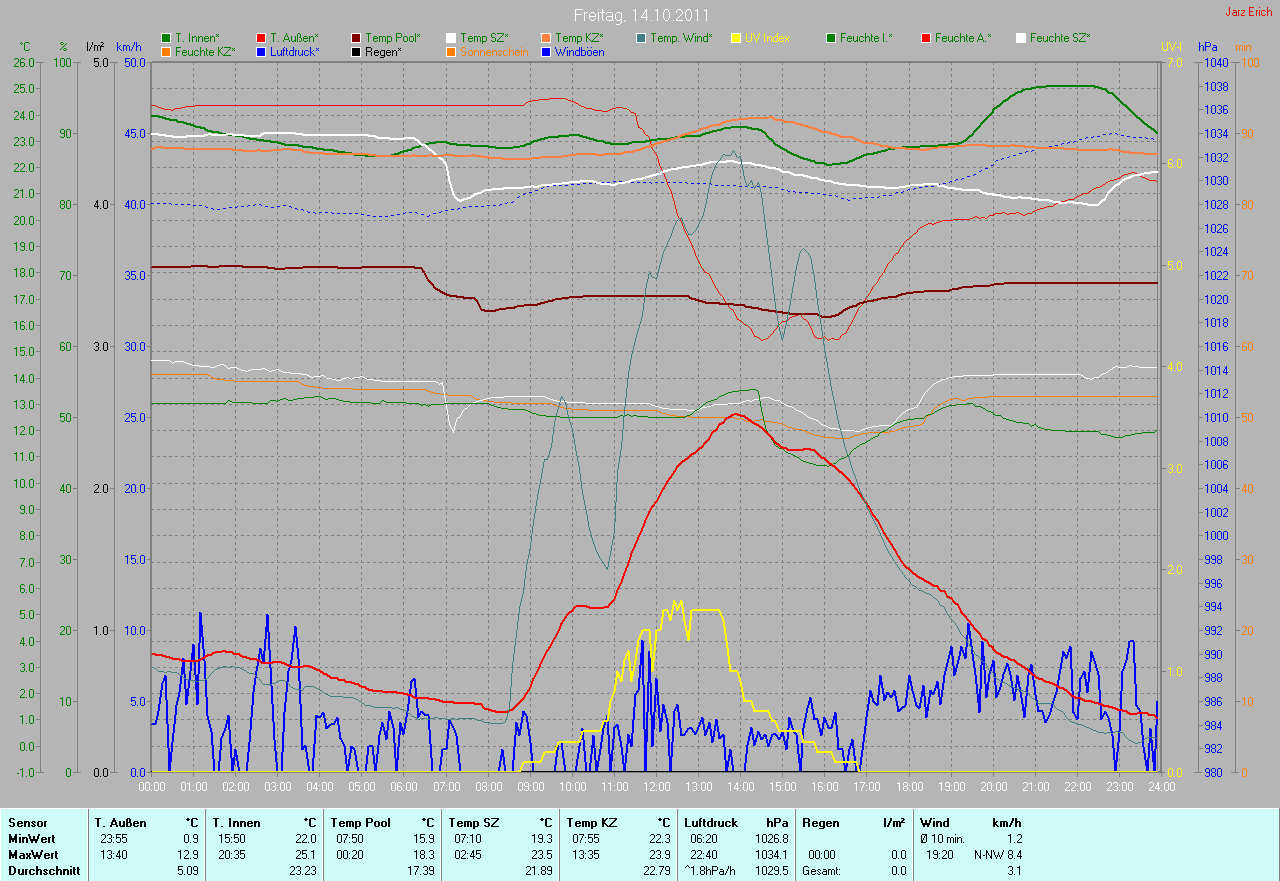
Task: Click the 'Durchschnitt' row header
Action: pos(43,871)
